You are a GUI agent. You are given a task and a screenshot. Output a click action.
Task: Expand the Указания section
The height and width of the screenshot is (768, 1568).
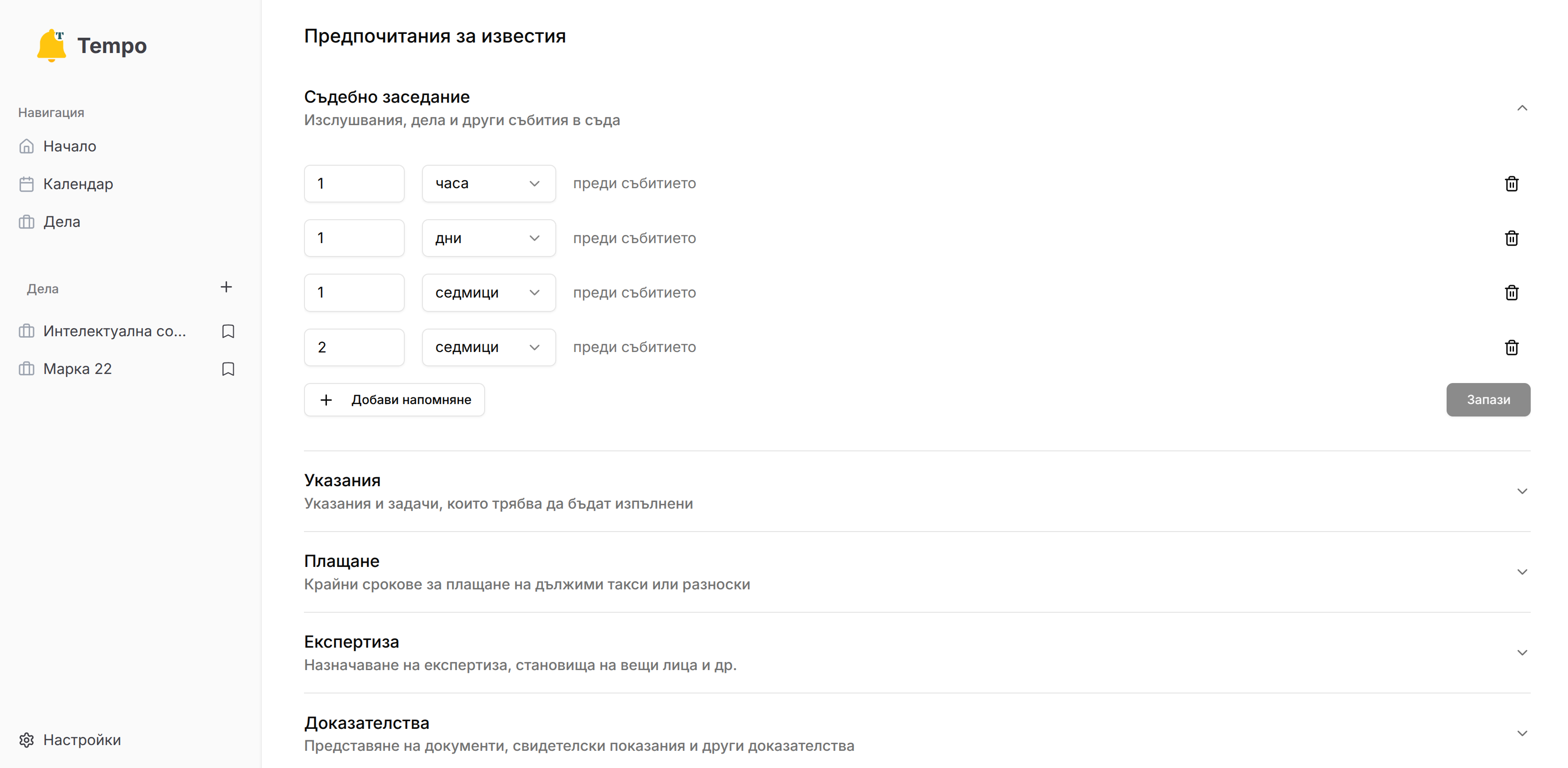[1522, 491]
